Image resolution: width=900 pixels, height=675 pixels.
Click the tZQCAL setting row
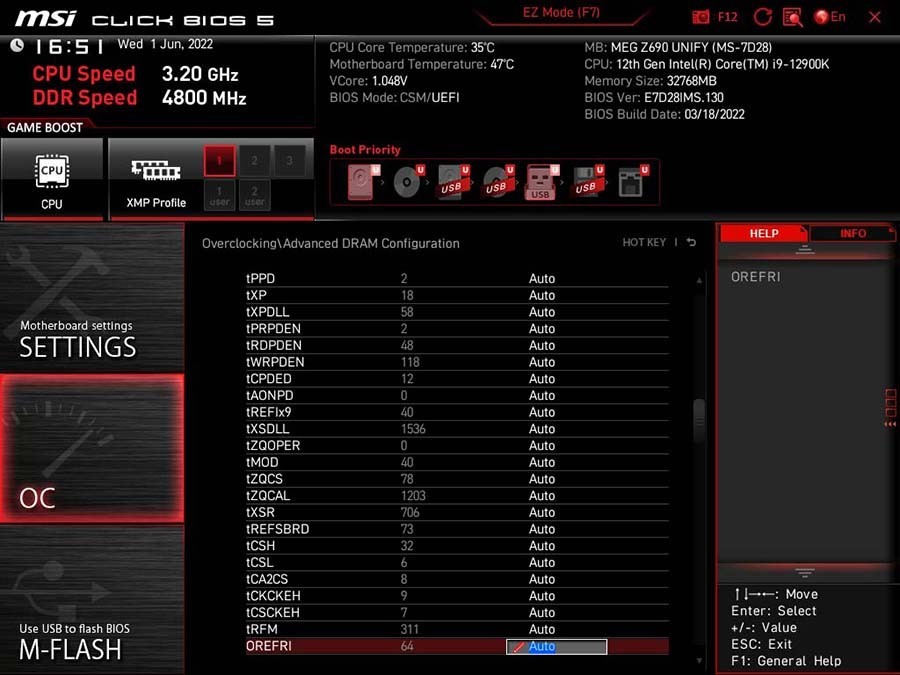(x=457, y=495)
